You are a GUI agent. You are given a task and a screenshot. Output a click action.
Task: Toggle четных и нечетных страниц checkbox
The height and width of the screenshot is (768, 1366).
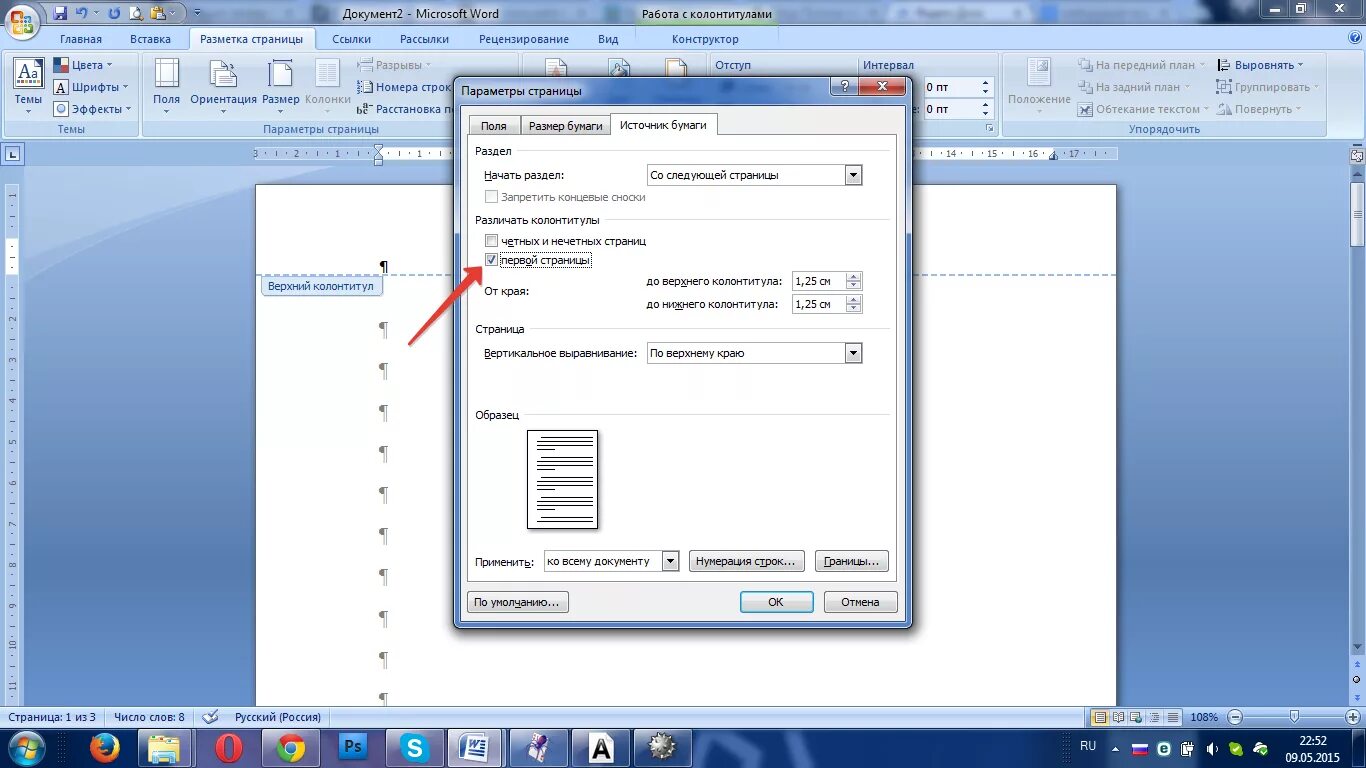click(x=491, y=241)
